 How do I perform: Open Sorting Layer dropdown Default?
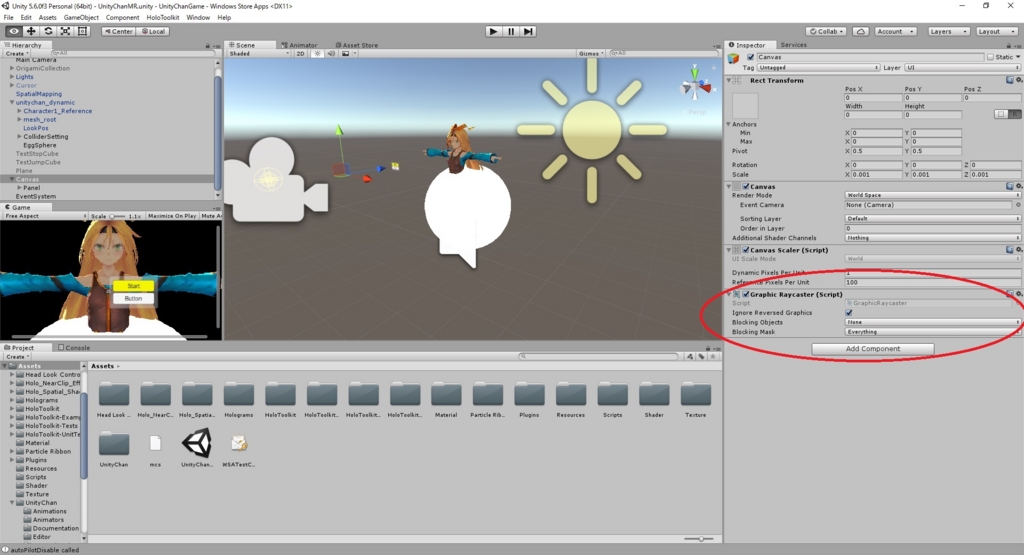933,219
